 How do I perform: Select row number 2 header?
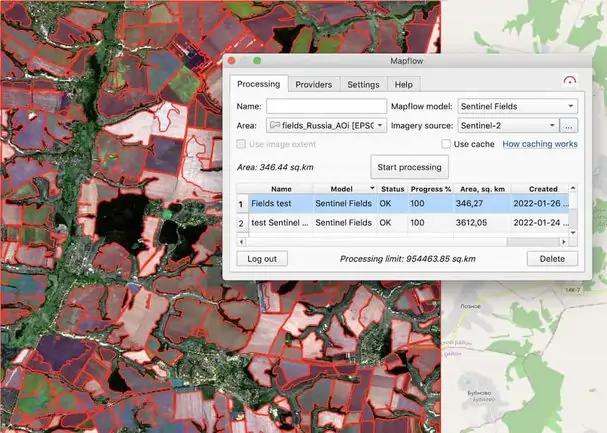point(242,223)
